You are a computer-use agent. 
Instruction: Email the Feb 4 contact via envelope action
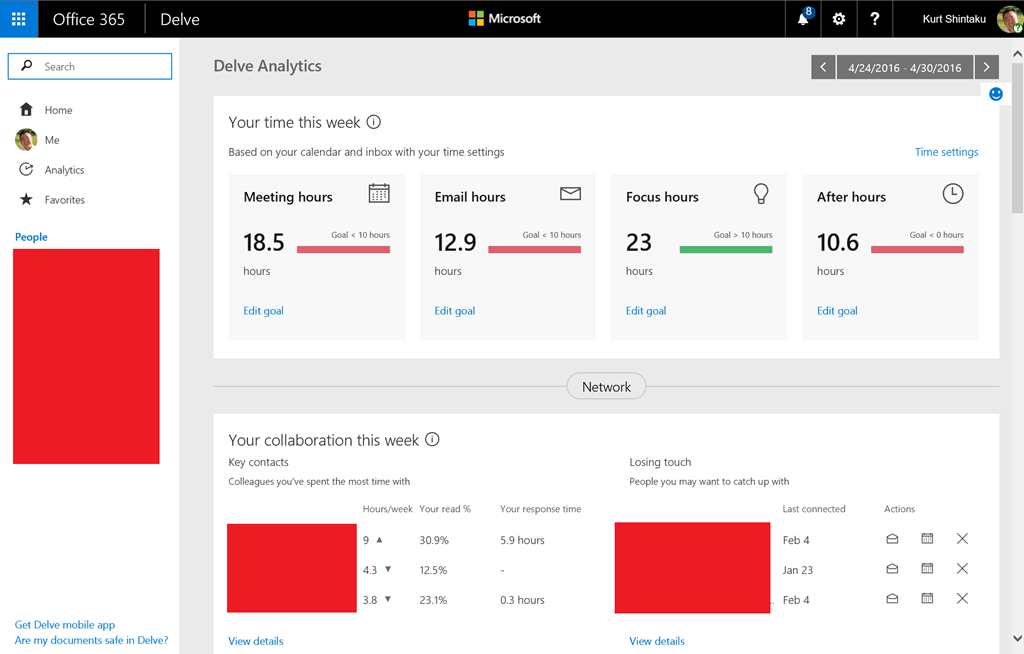(x=891, y=539)
